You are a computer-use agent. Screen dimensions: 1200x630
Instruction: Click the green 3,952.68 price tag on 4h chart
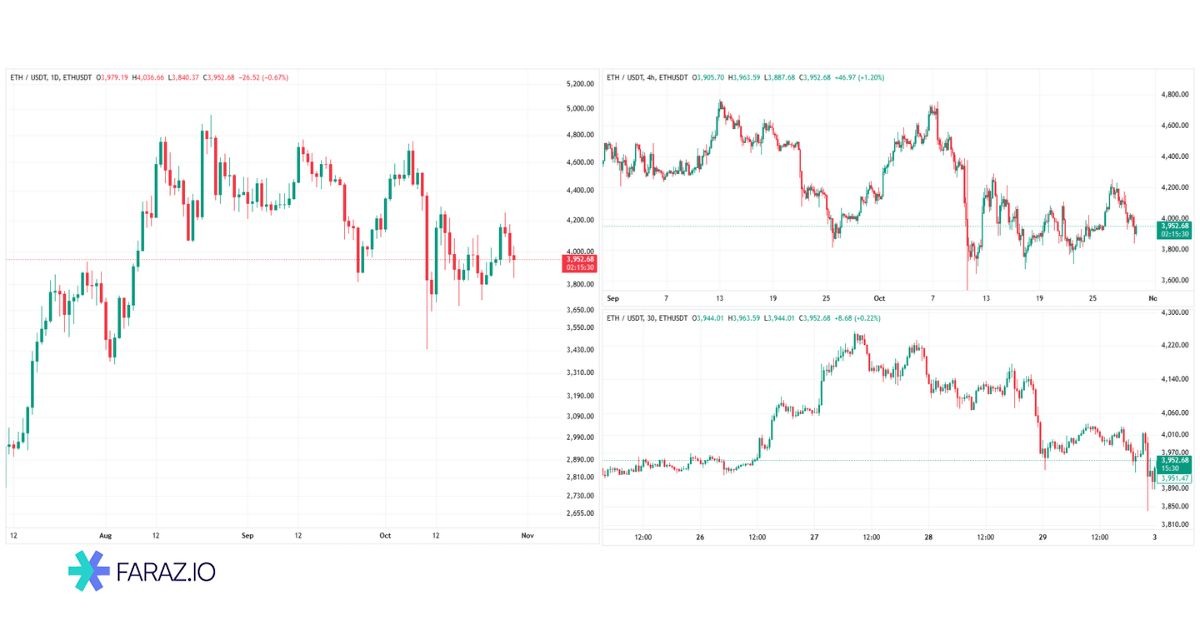click(1174, 229)
